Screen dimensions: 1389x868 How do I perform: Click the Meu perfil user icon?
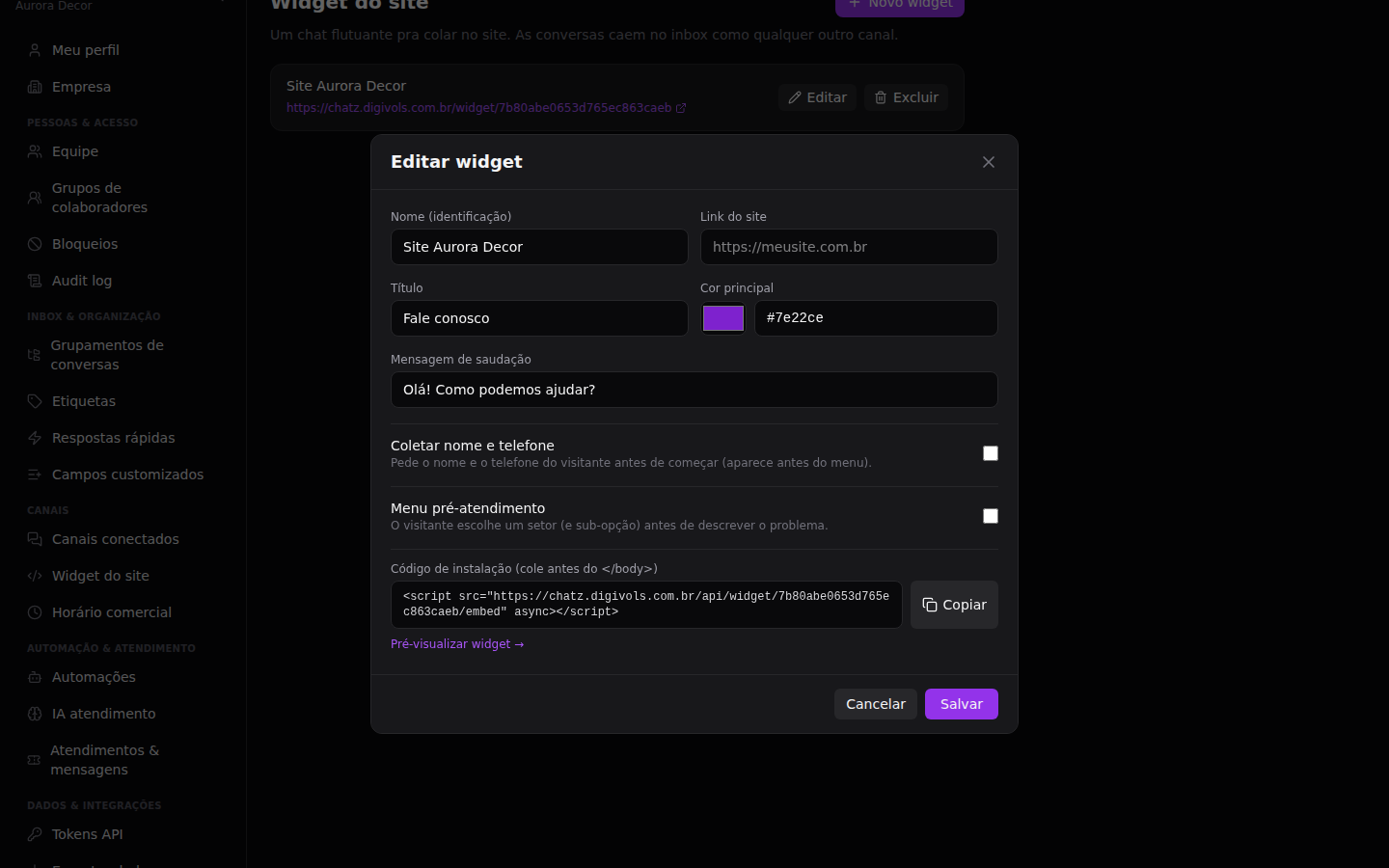(35, 50)
